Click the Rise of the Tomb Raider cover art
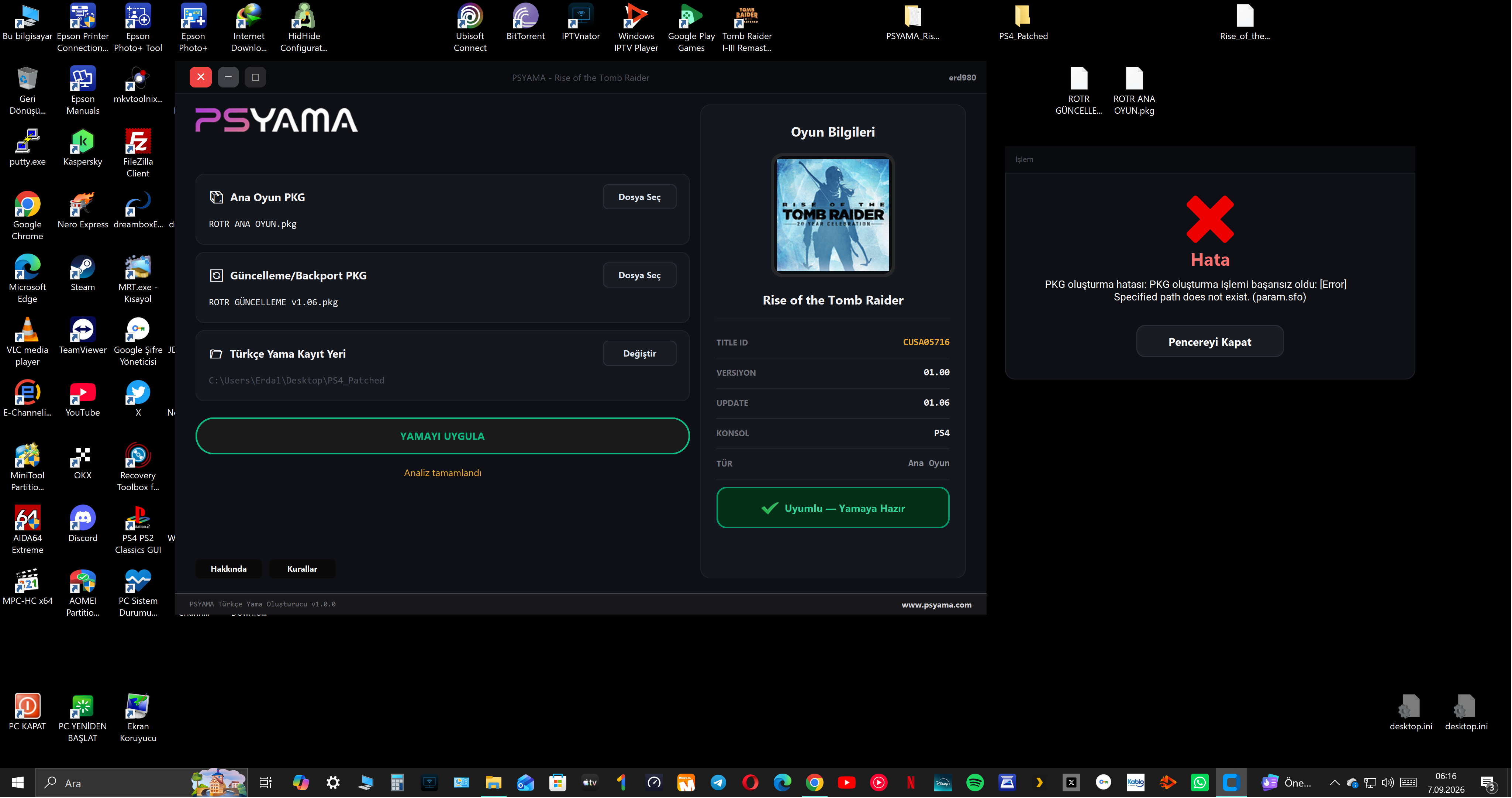 point(832,216)
